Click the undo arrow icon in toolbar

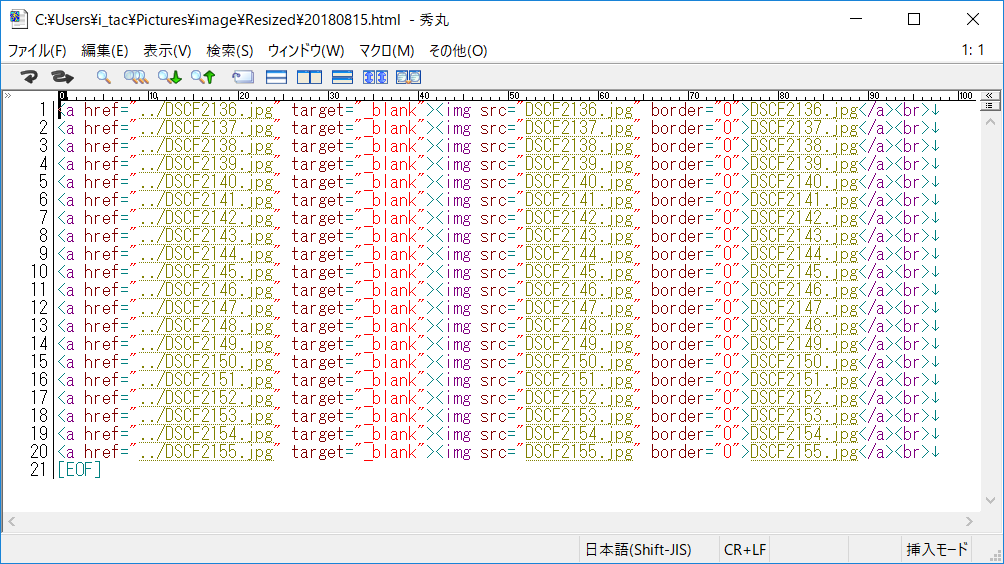(x=29, y=77)
